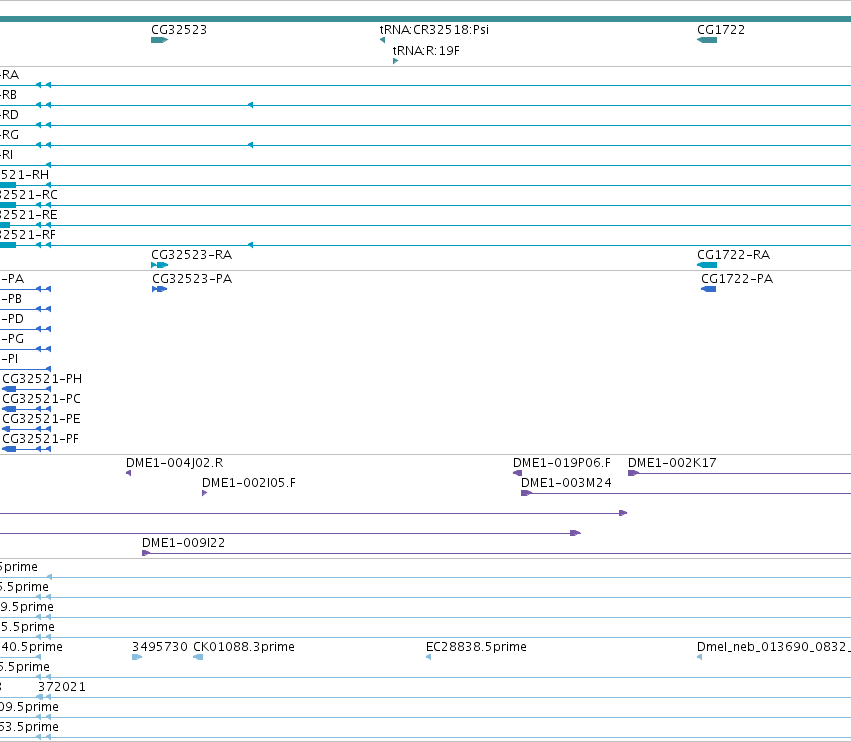851x742 pixels.
Task: Select the CG32521-PH label
Action: point(42,378)
